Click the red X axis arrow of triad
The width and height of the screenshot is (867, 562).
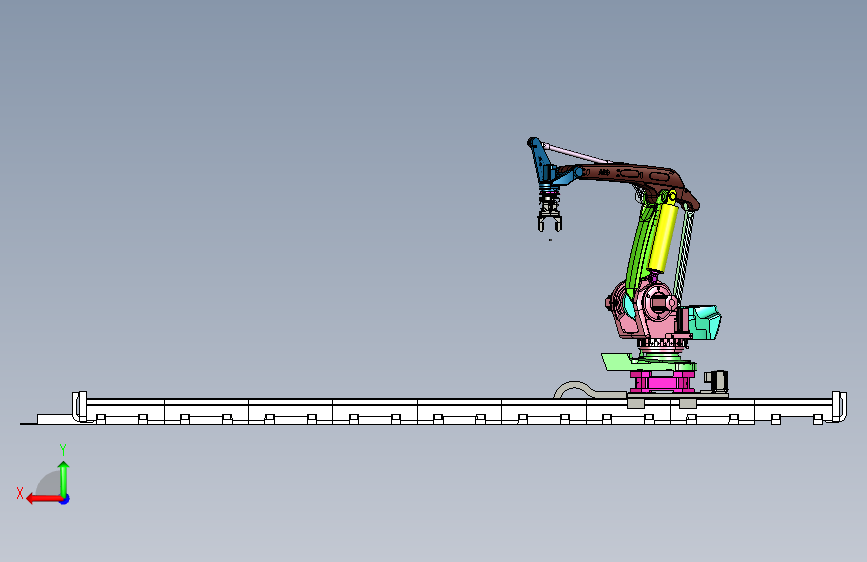click(44, 499)
